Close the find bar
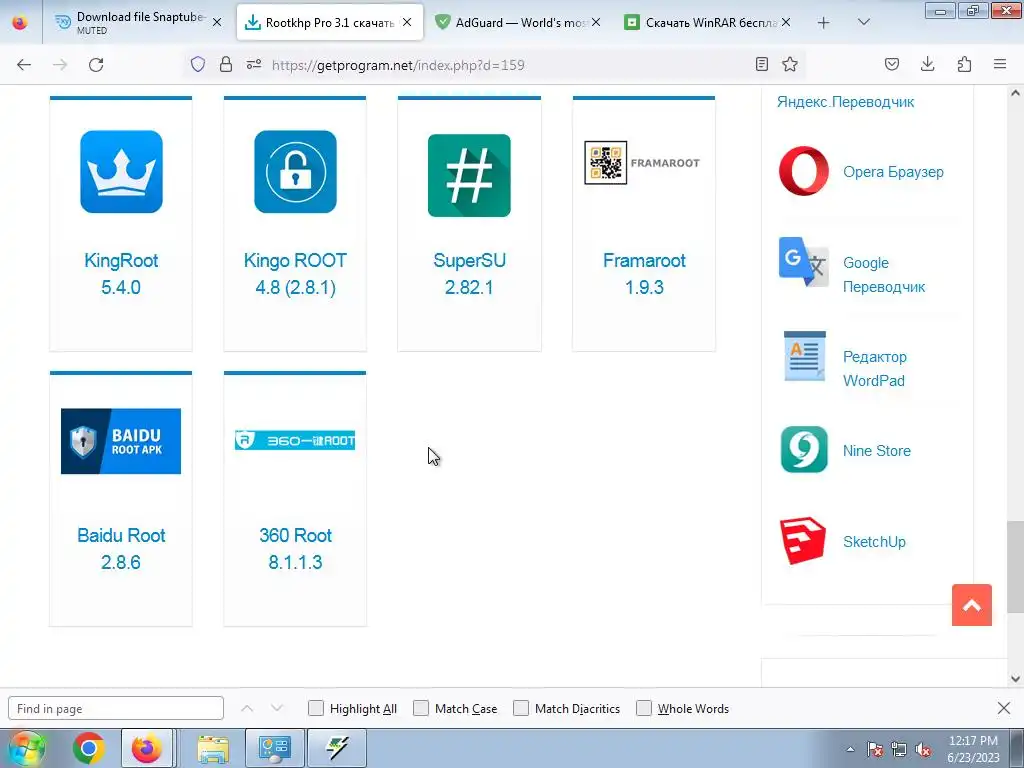Screen dimensions: 1024x768 (x=1004, y=708)
